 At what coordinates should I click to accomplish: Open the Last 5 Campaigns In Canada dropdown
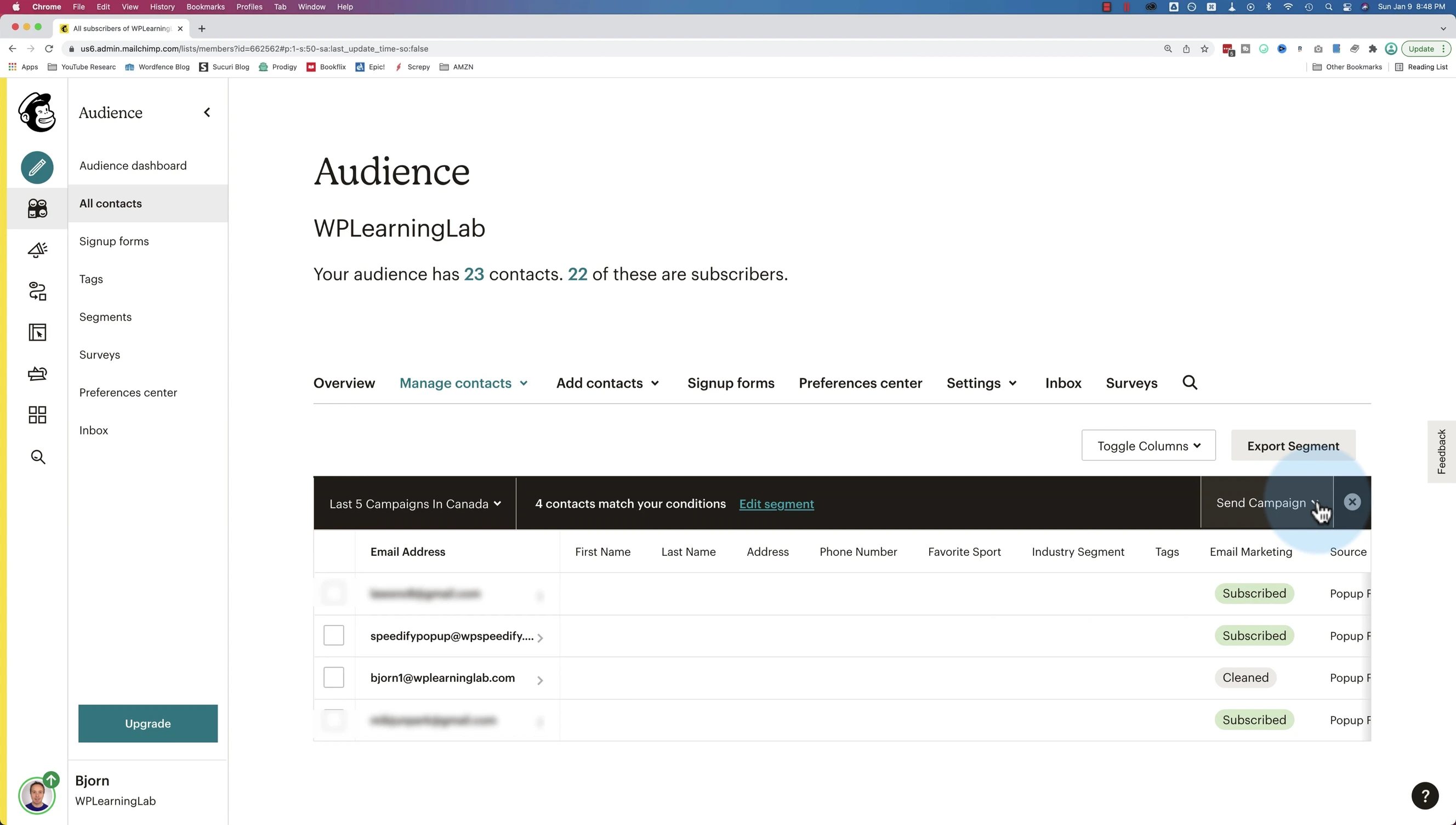414,504
